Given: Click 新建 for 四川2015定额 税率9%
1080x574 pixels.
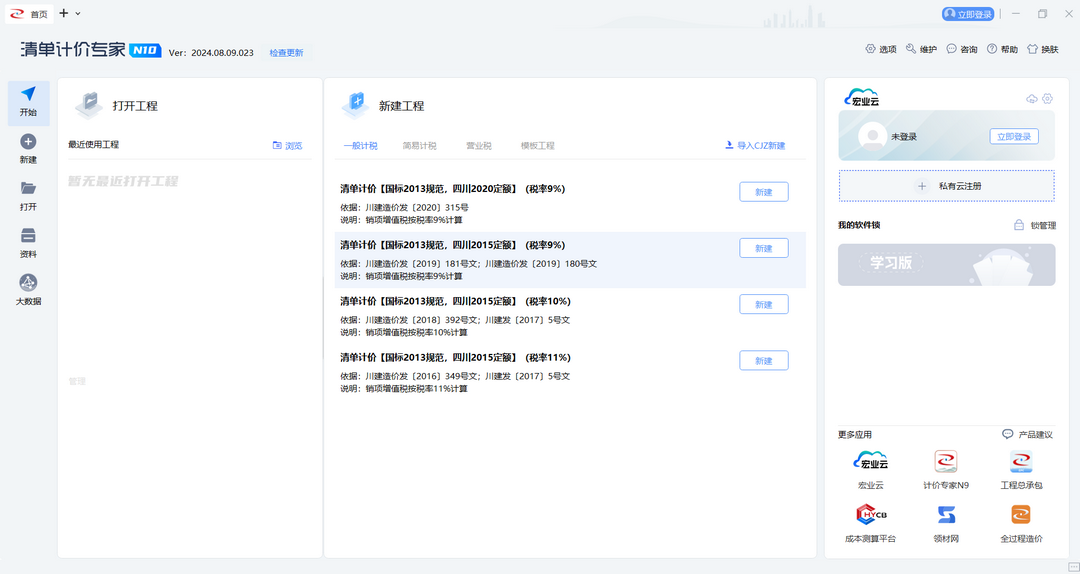Looking at the screenshot, I should pyautogui.click(x=764, y=248).
